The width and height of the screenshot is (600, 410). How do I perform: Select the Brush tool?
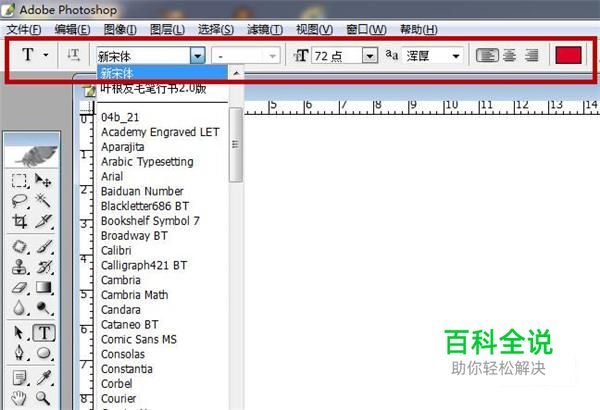pyautogui.click(x=43, y=247)
